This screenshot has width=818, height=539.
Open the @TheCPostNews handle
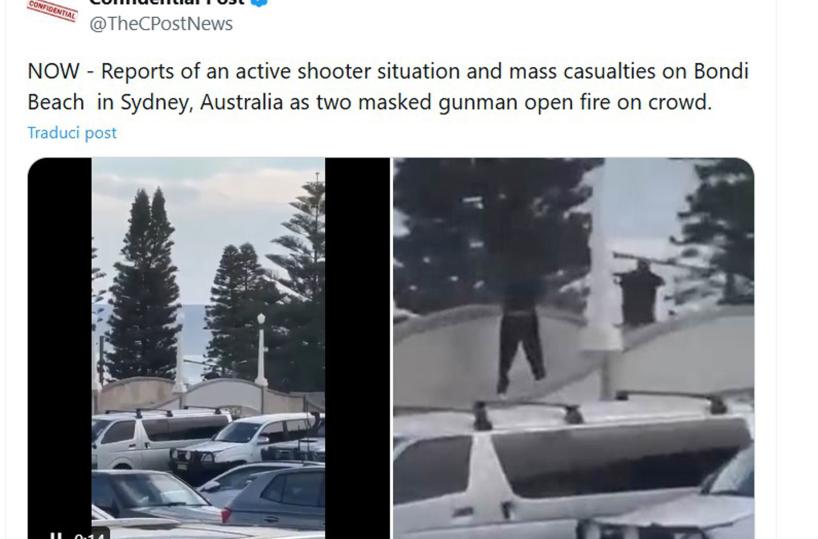coord(161,24)
